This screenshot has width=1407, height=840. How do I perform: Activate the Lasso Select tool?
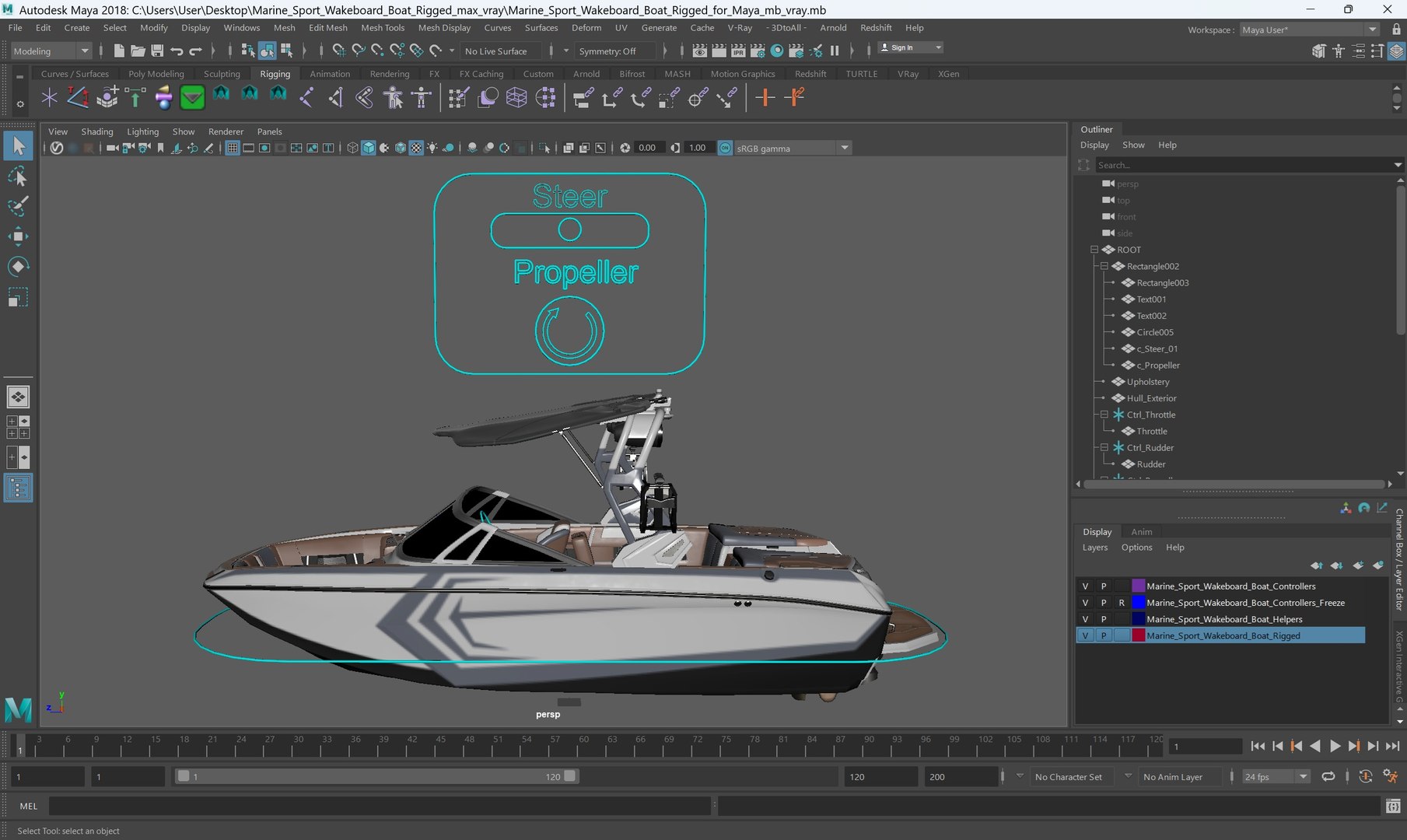[18, 177]
